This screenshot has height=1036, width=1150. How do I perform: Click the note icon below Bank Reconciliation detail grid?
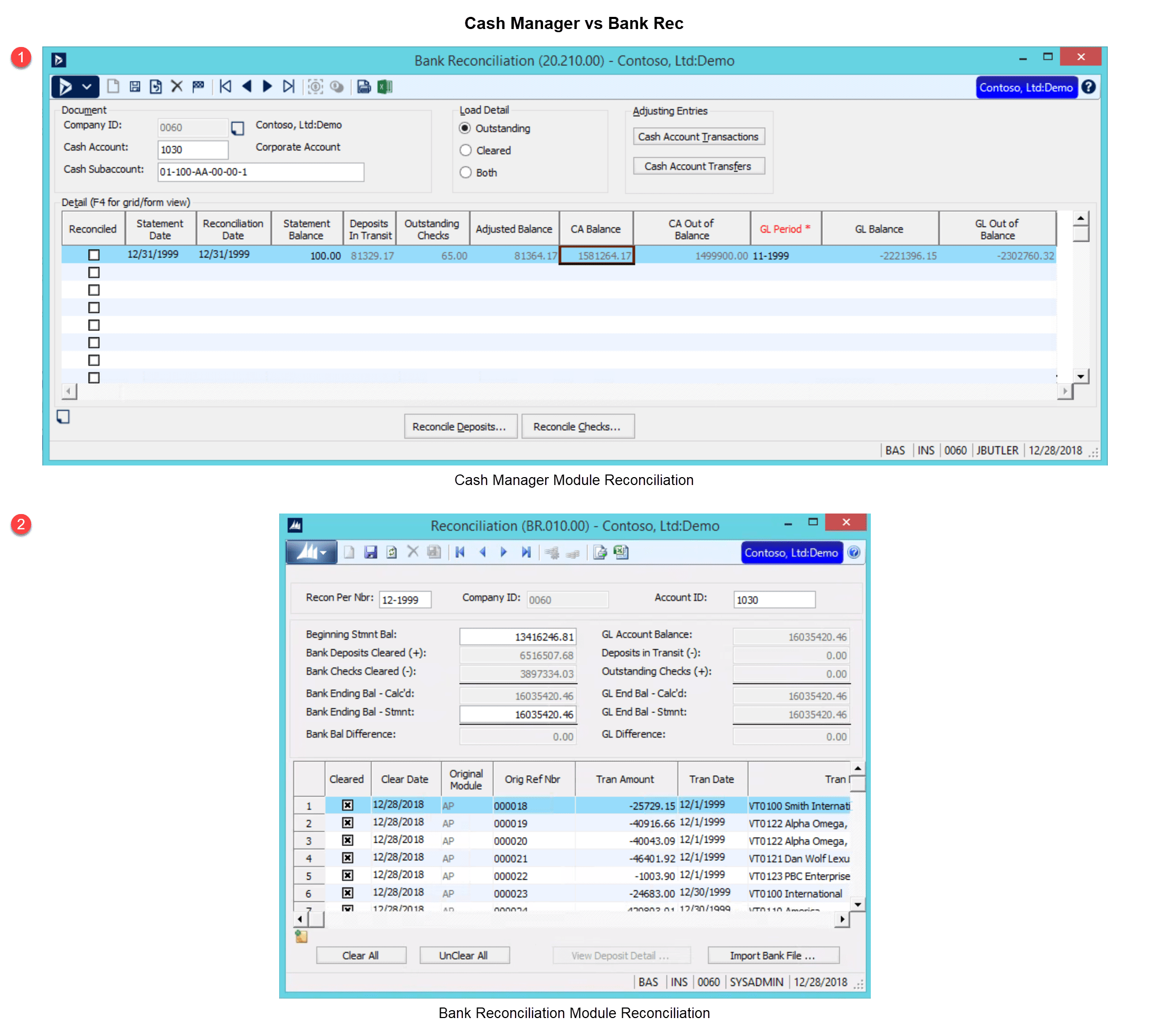[63, 417]
